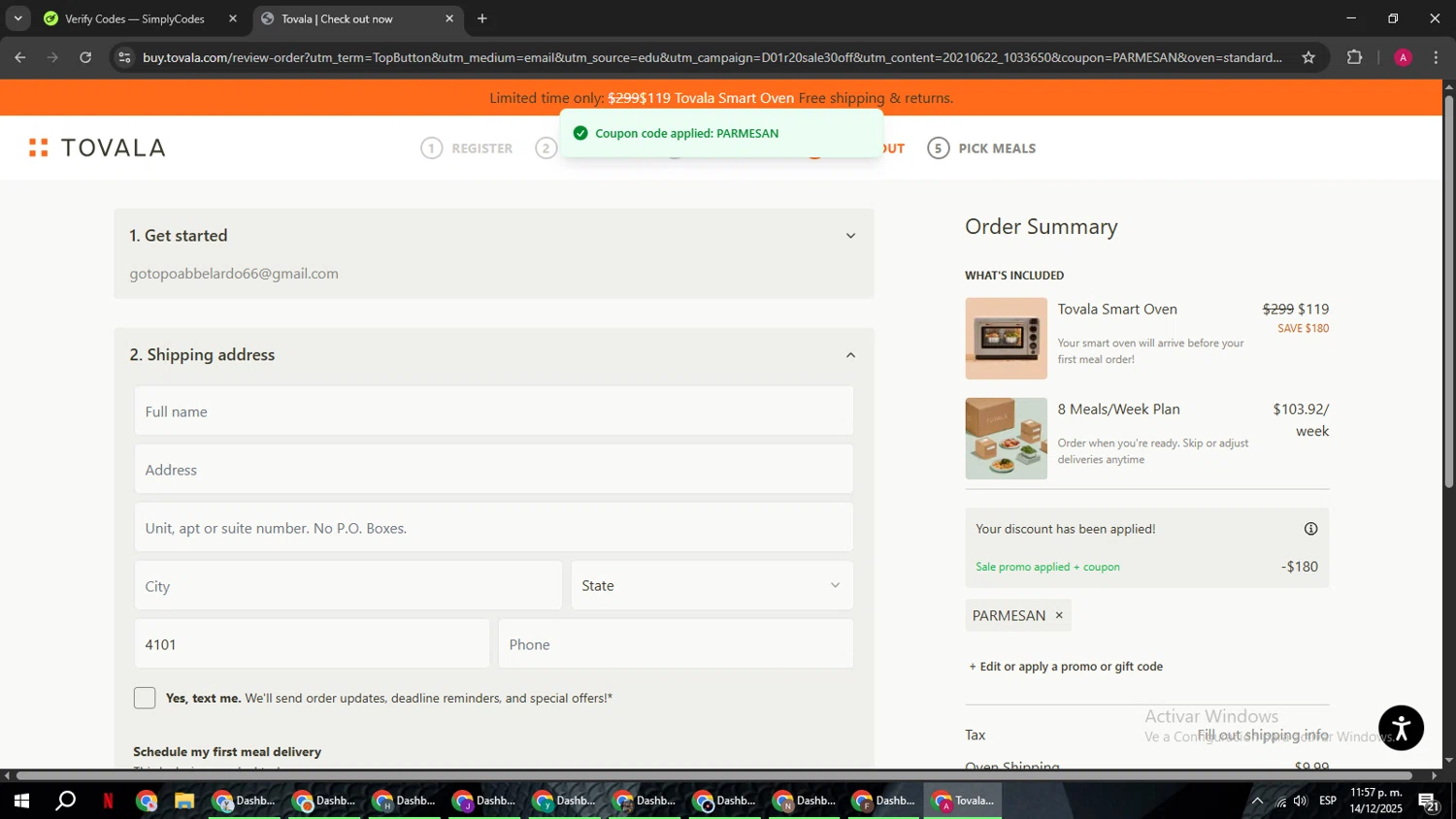Collapse the '2. Shipping address' section
Image resolution: width=1456 pixels, height=819 pixels.
point(850,355)
